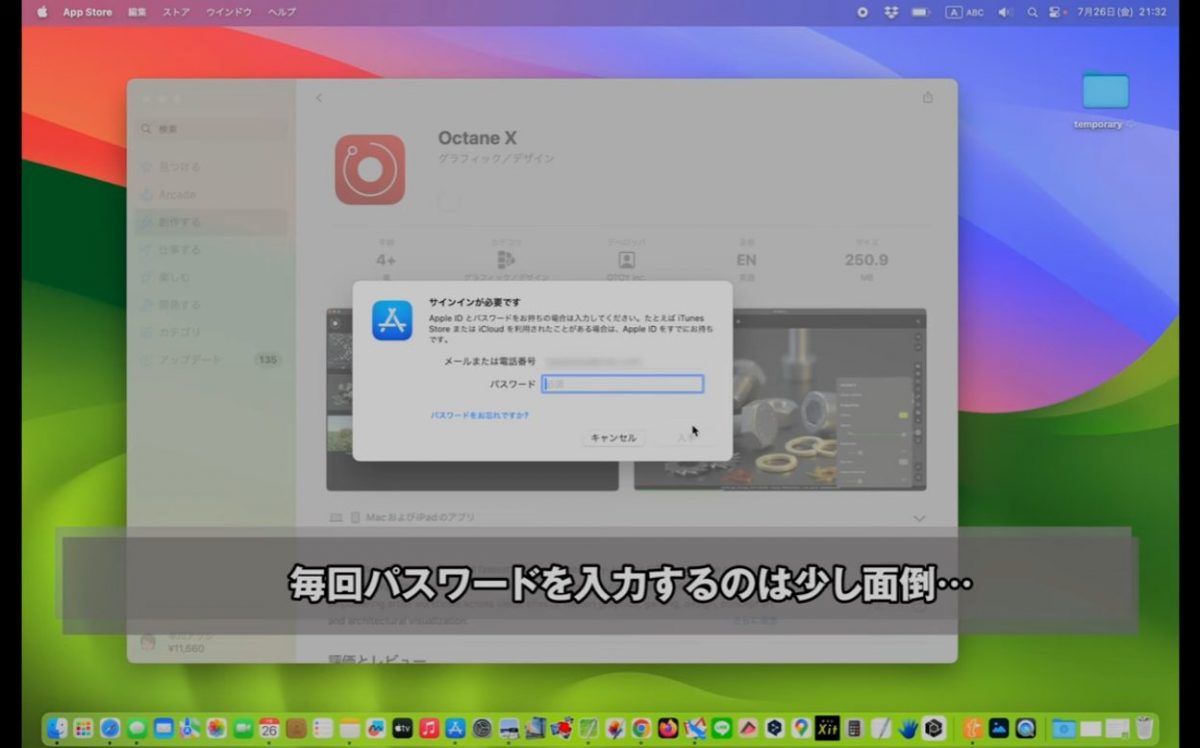Open System Settings from the Dock
This screenshot has width=1200, height=748.
click(x=482, y=728)
